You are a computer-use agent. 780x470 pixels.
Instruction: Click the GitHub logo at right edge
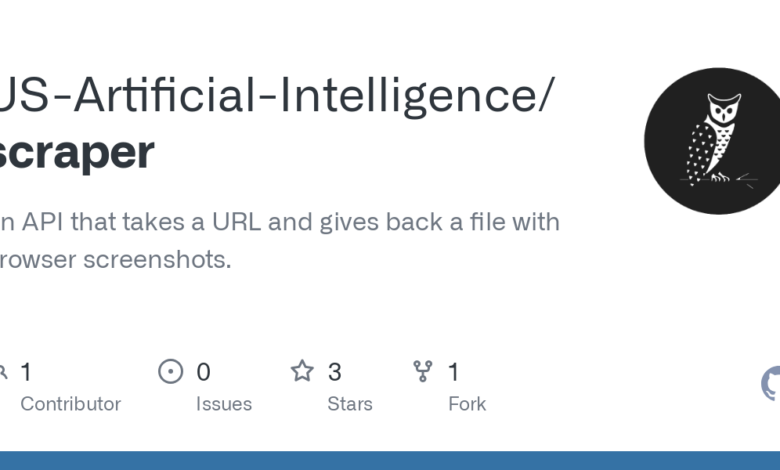click(772, 384)
